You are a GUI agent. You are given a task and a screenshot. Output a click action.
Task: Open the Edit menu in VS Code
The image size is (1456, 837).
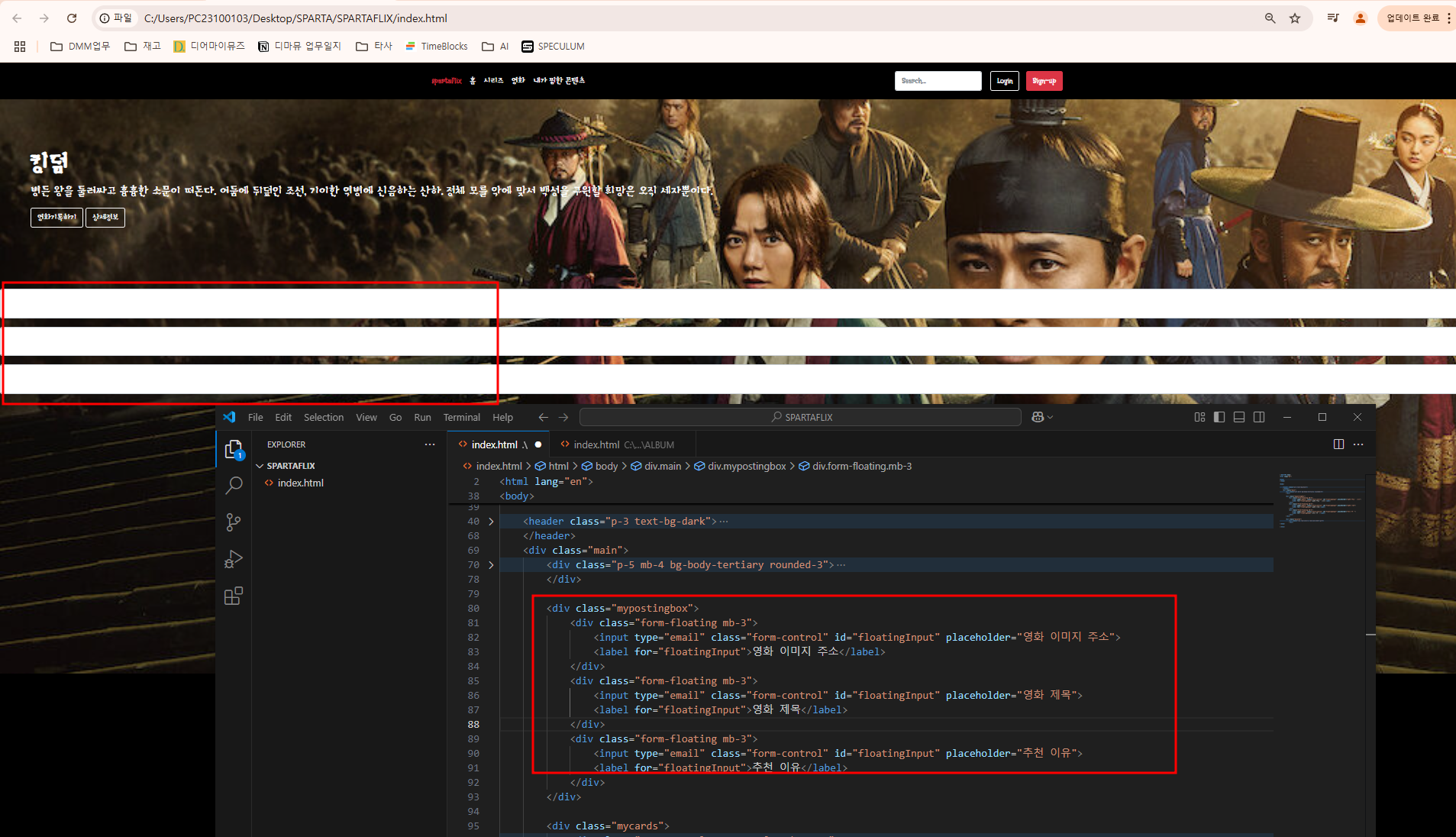[x=283, y=418]
